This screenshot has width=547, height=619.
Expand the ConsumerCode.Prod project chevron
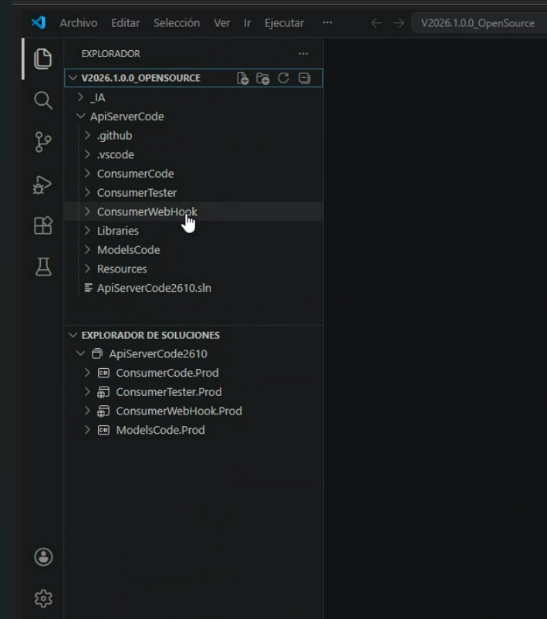[88, 373]
